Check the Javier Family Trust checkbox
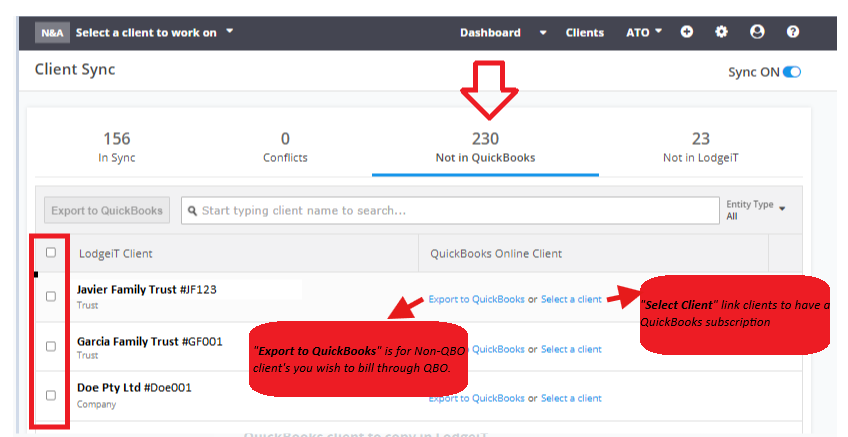Image resolution: width=848 pixels, height=437 pixels. (x=51, y=296)
